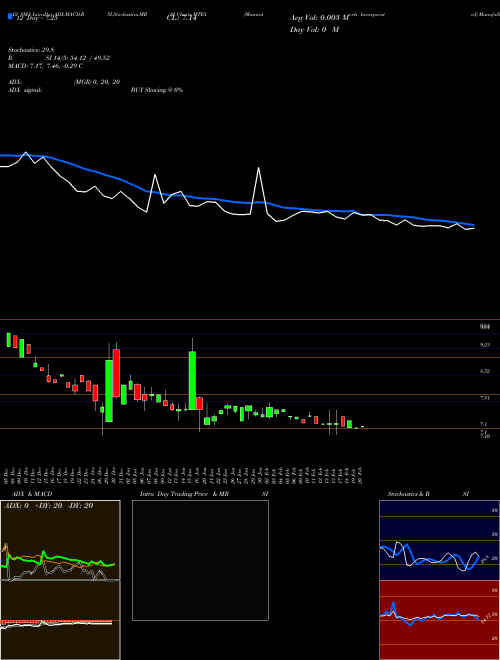Click the '(MGR) 0, 20, 20' ADX values

coord(96,82)
